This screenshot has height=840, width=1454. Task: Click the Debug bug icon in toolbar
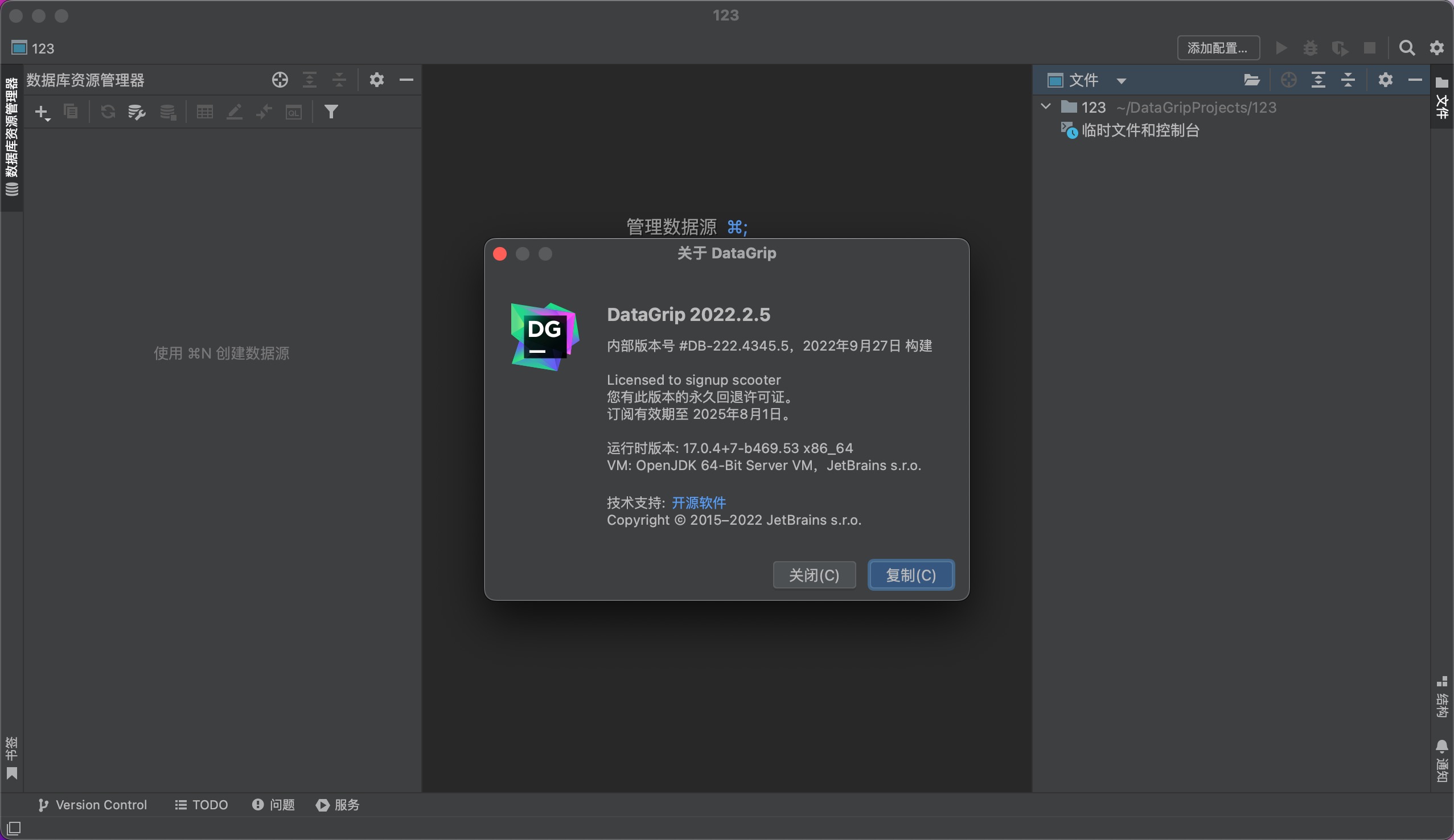[x=1311, y=48]
